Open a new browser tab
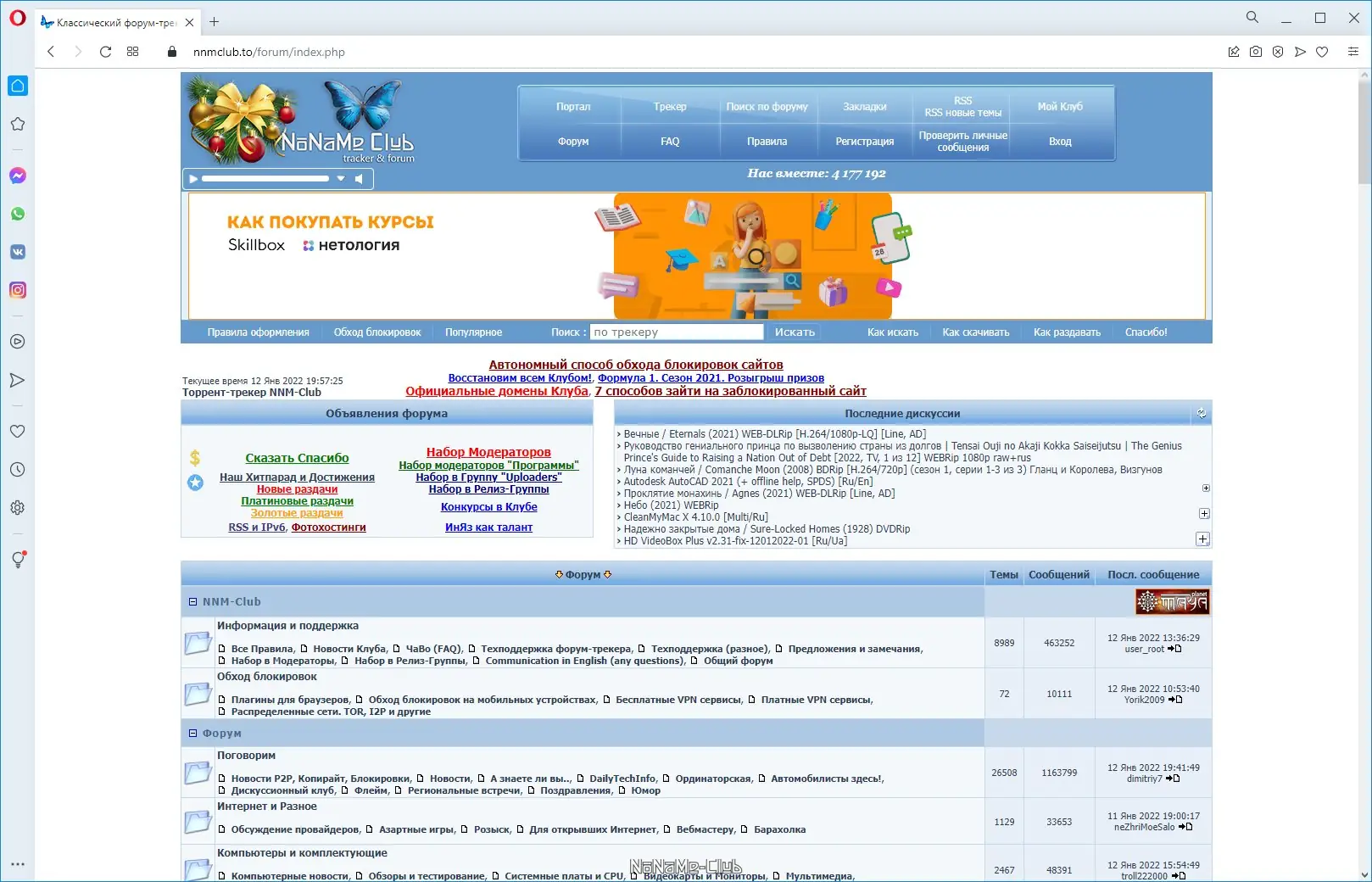This screenshot has height=882, width=1372. point(215,22)
